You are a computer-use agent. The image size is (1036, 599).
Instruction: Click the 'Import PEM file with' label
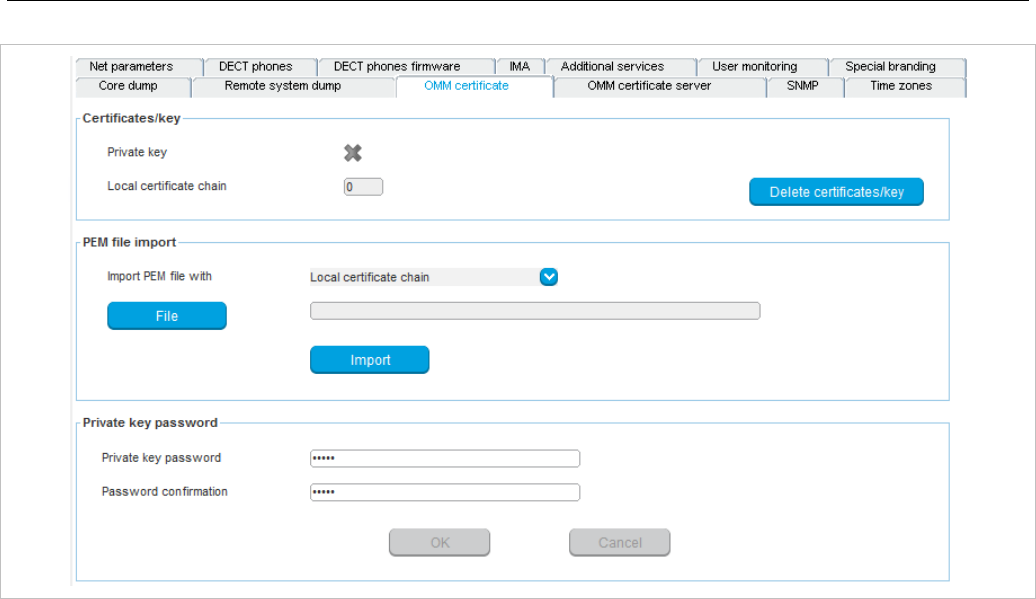(159, 277)
